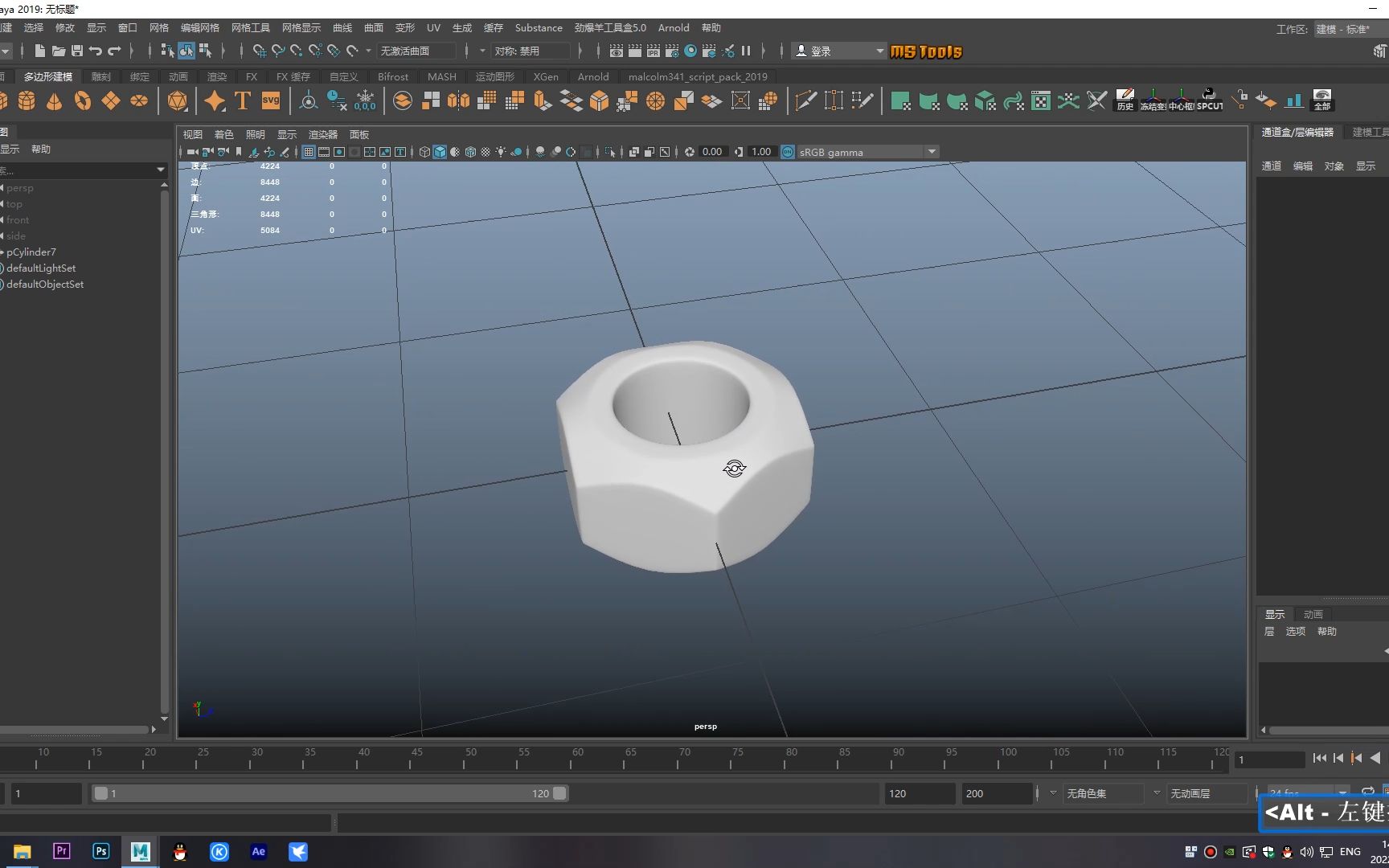Screen dimensions: 1389x868
Task: Open the 无激活曲面 live surface dropdown
Action: [x=416, y=51]
